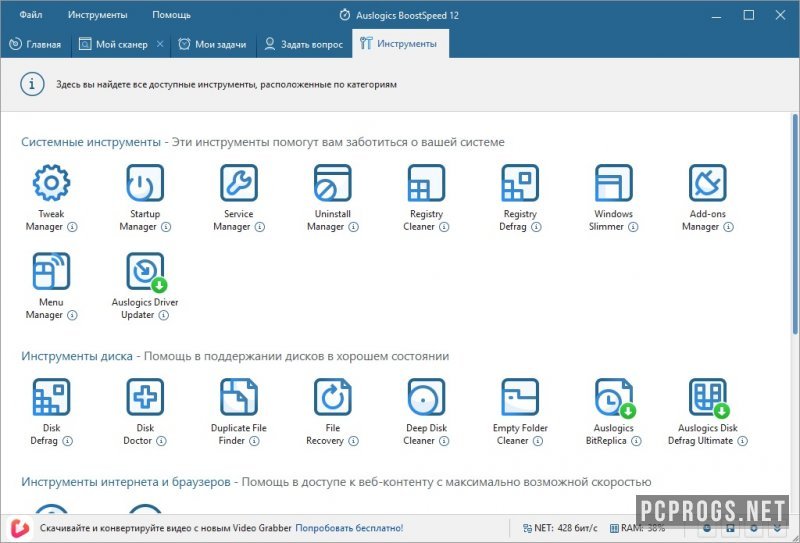
Task: Open the Файл menu
Action: tap(31, 15)
